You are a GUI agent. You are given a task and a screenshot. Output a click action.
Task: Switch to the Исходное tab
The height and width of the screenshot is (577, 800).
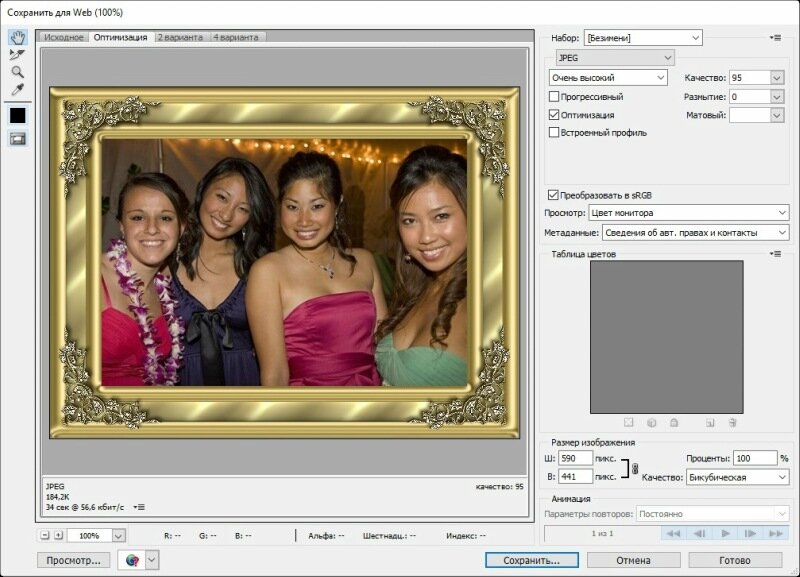pos(64,37)
